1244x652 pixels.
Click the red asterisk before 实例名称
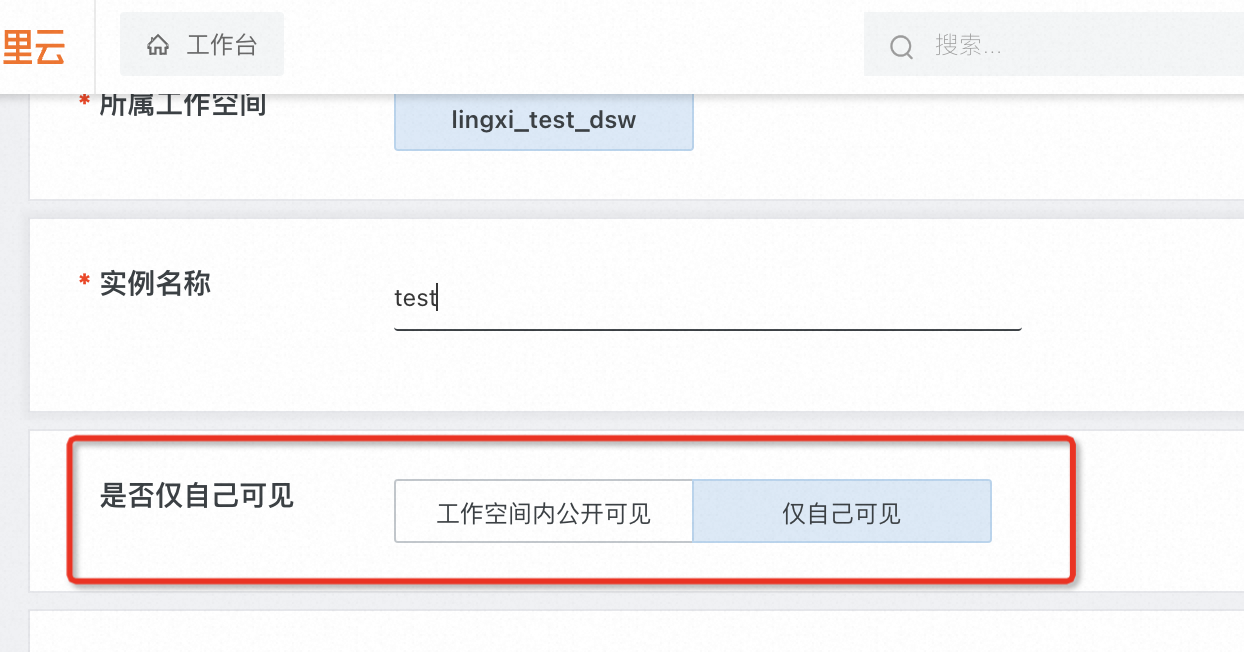(x=84, y=283)
